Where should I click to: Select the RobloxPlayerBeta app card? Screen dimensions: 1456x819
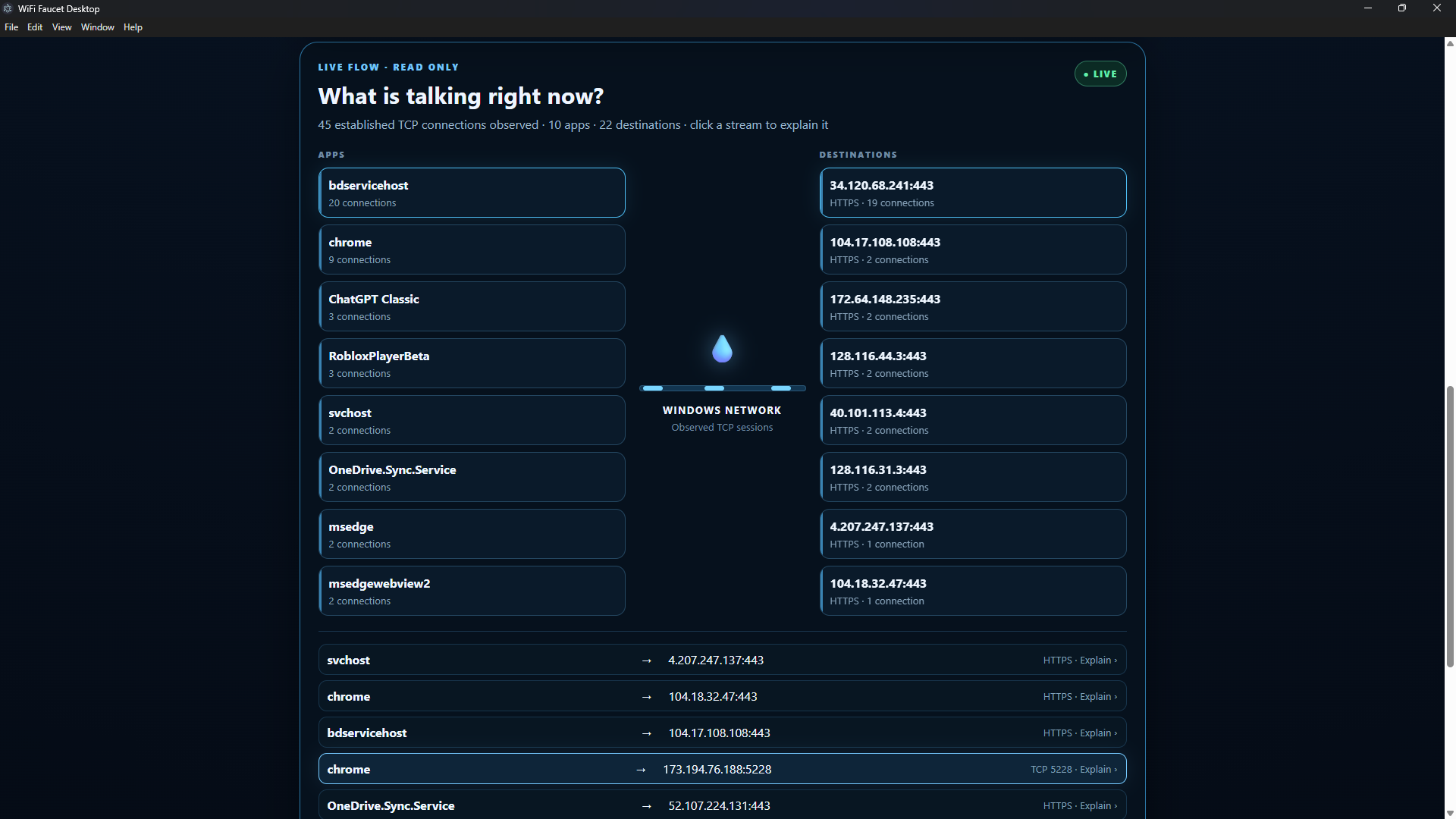click(472, 363)
